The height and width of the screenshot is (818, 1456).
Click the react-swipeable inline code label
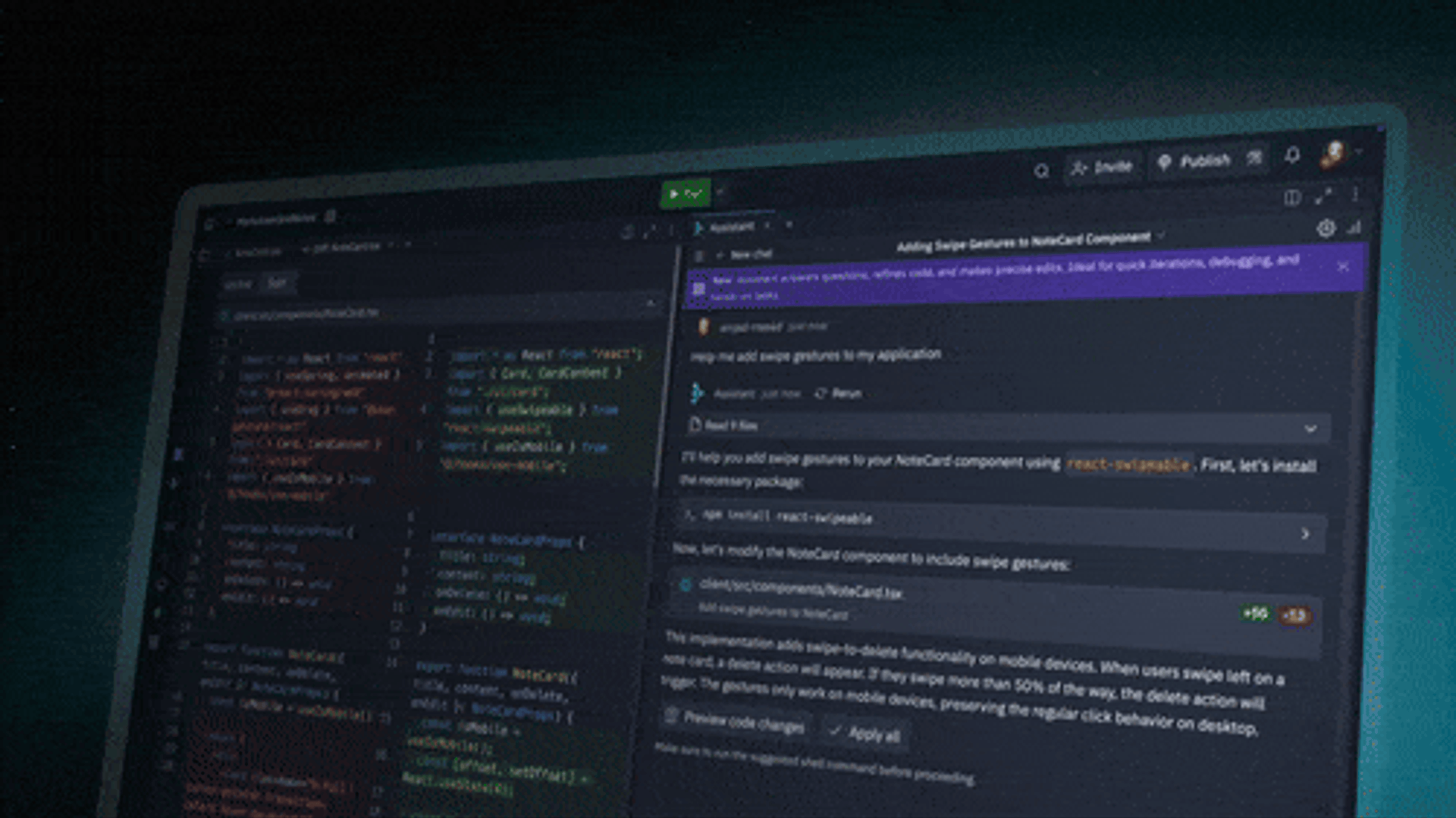point(1128,464)
